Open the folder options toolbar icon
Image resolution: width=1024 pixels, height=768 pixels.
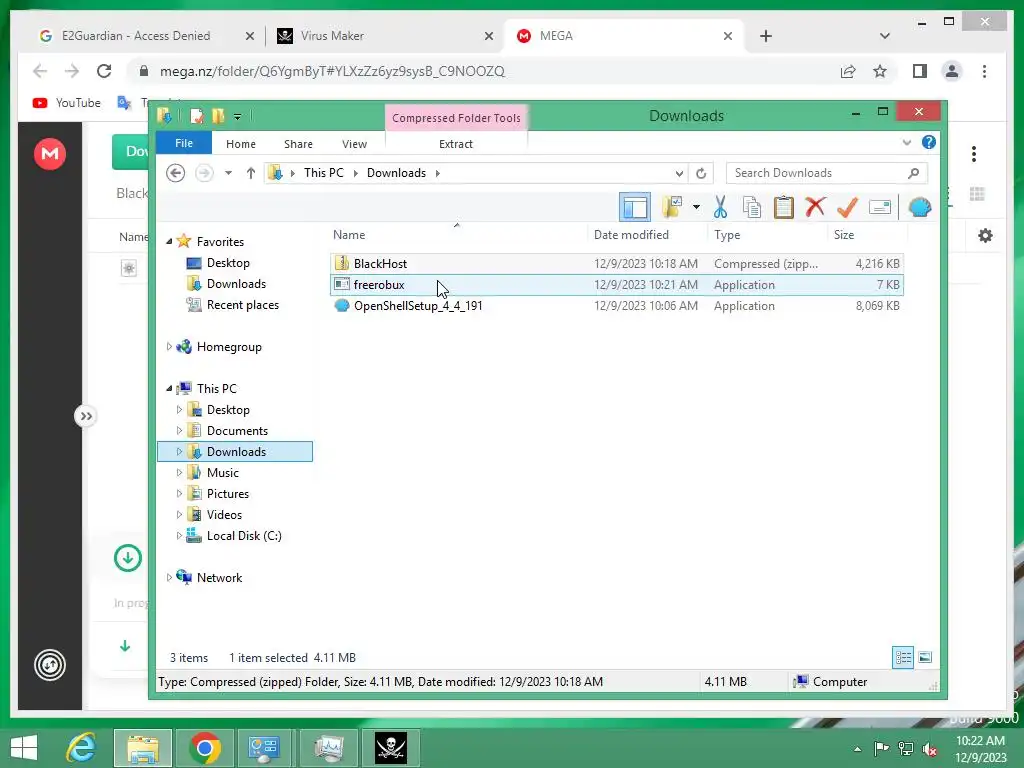(x=673, y=208)
